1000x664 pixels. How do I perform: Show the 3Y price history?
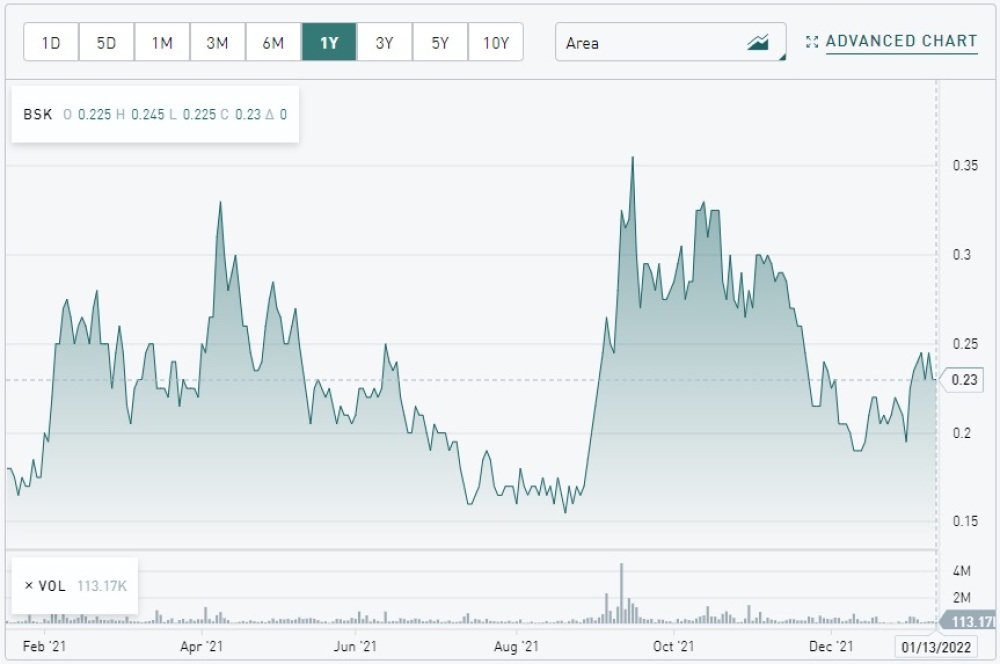click(x=385, y=42)
